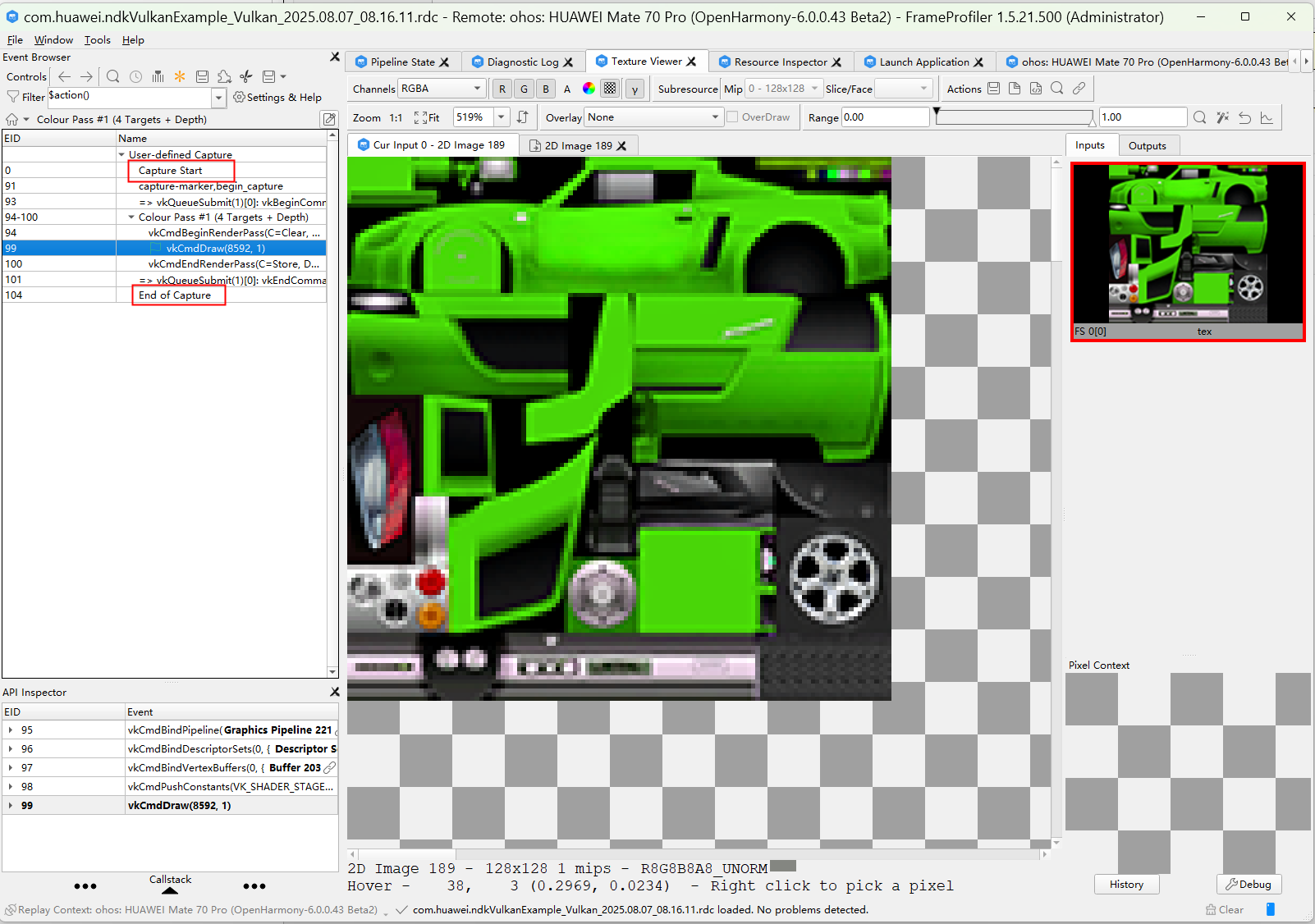Toggle the gamma (γ) display icon
The height and width of the screenshot is (924, 1315).
(x=635, y=88)
